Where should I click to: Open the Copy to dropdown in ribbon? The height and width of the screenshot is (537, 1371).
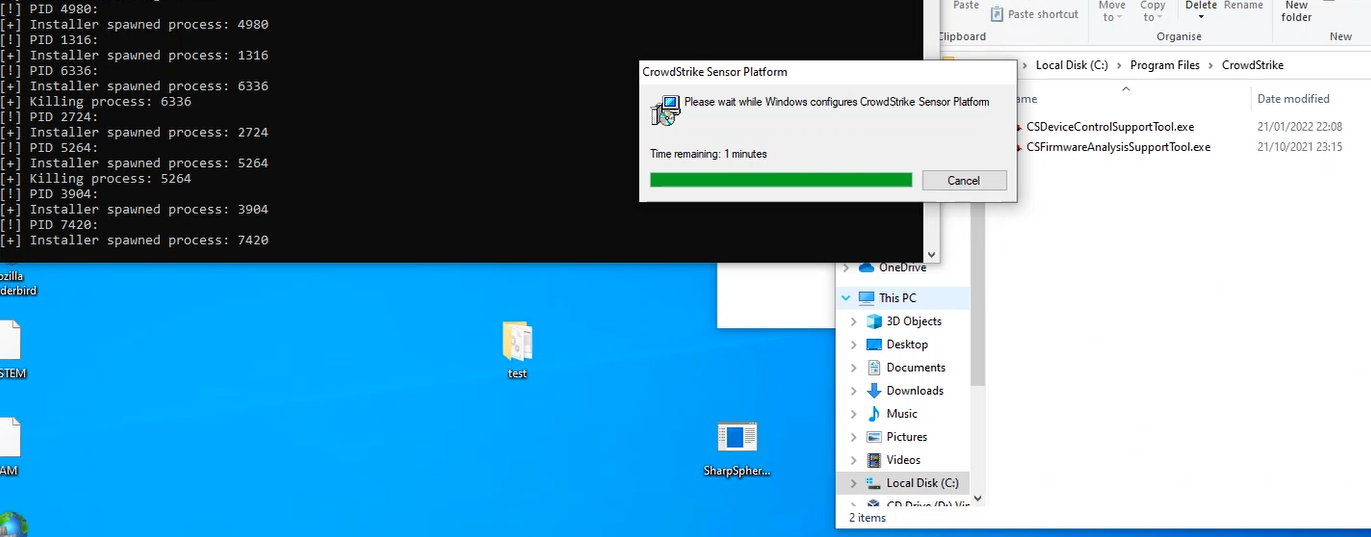1153,11
